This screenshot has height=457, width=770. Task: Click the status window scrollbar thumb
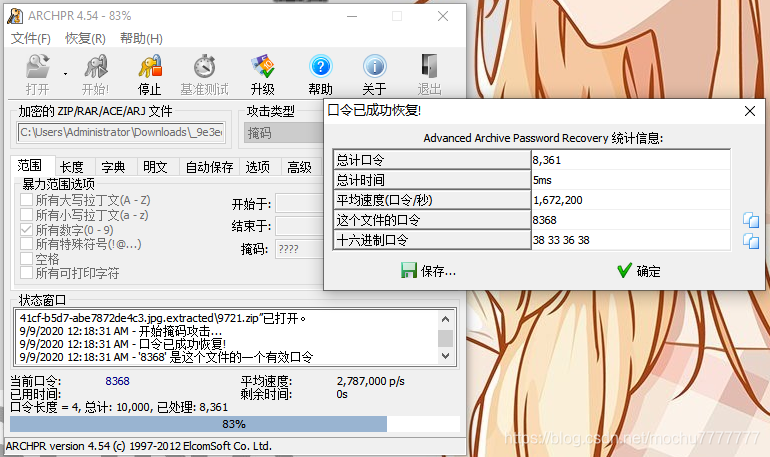pos(445,338)
